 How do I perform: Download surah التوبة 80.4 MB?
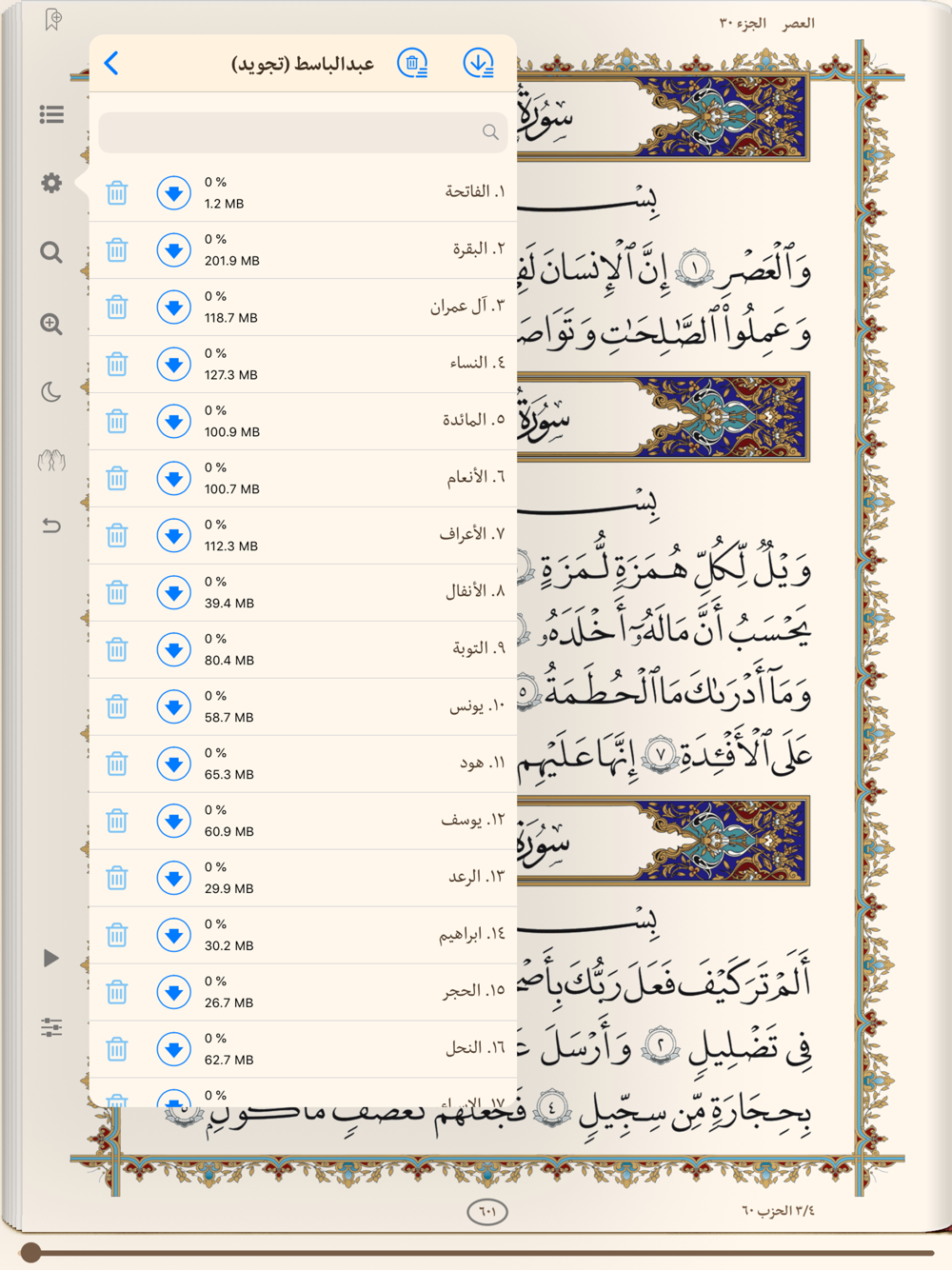[x=173, y=650]
